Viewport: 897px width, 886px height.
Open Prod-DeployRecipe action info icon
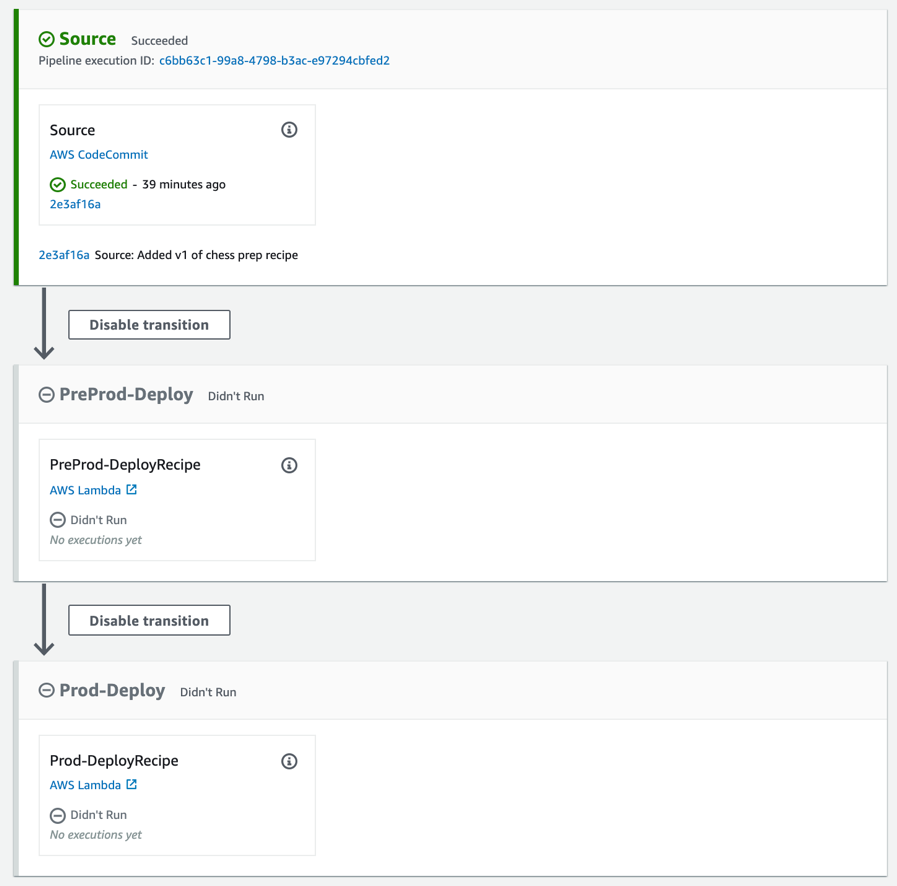289,761
